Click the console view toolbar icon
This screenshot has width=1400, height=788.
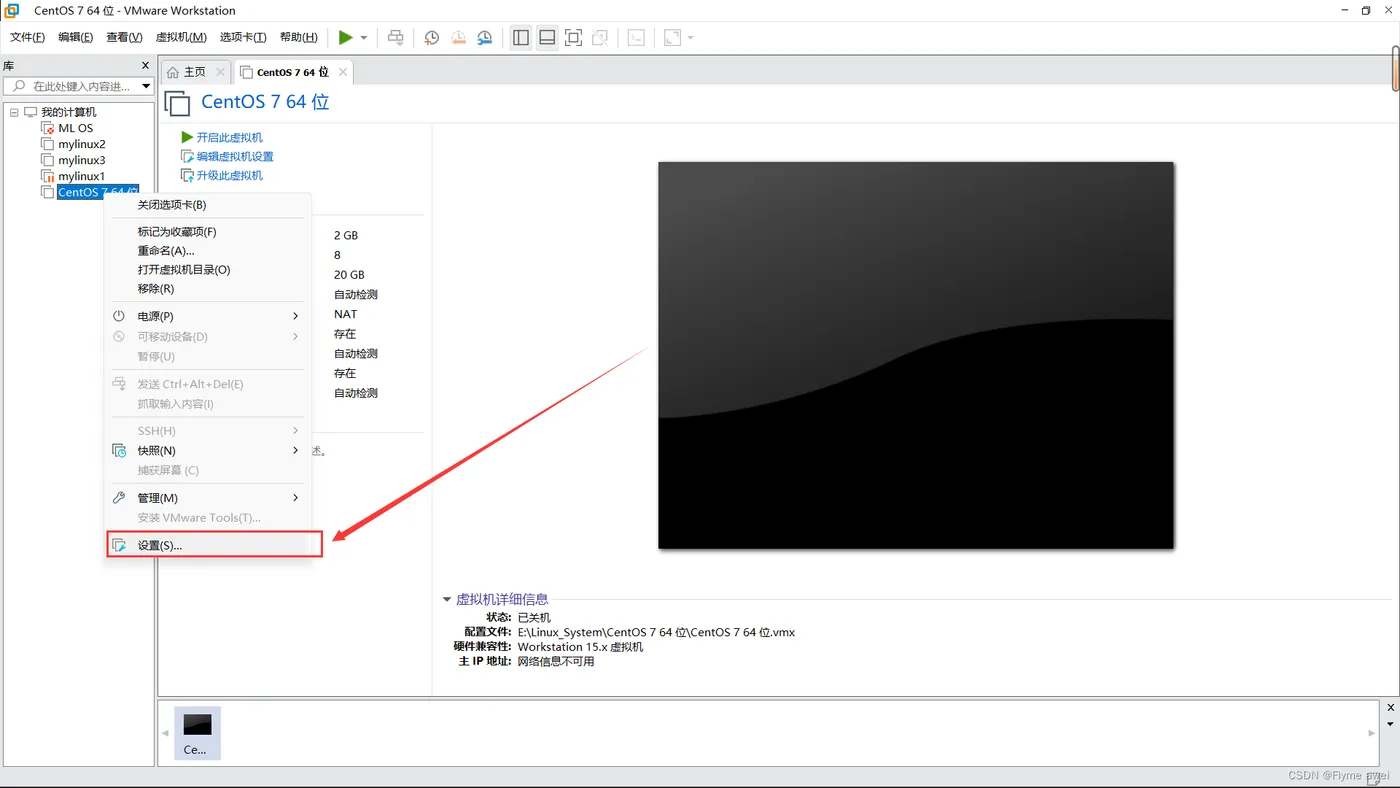(636, 38)
